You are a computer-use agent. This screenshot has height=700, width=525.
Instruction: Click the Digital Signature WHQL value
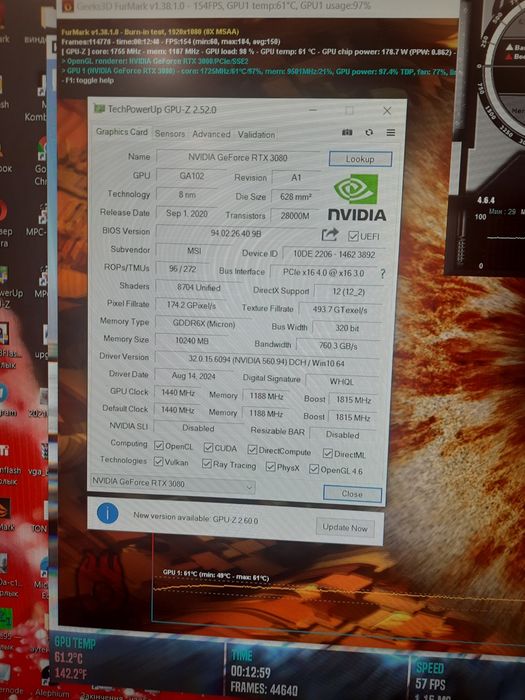(x=342, y=381)
